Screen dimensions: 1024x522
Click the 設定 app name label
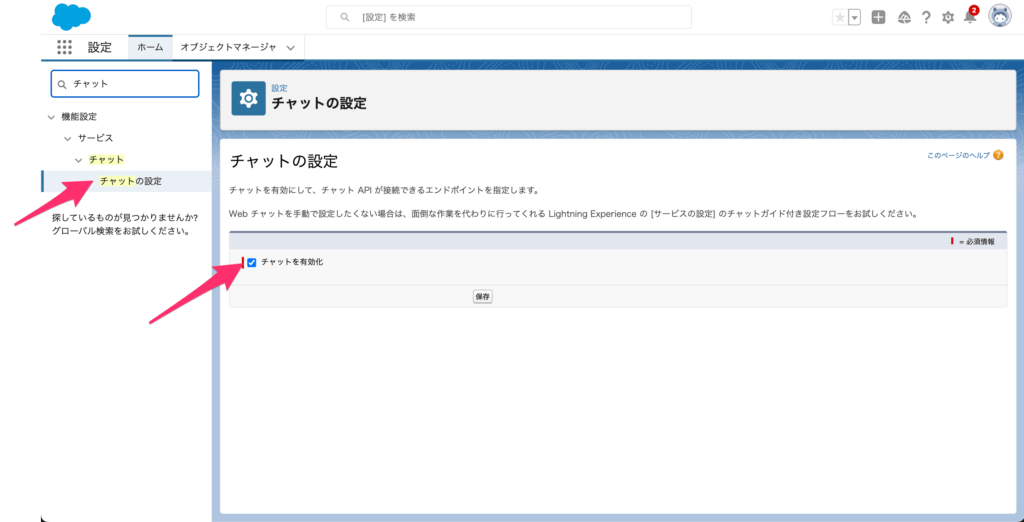pyautogui.click(x=100, y=47)
